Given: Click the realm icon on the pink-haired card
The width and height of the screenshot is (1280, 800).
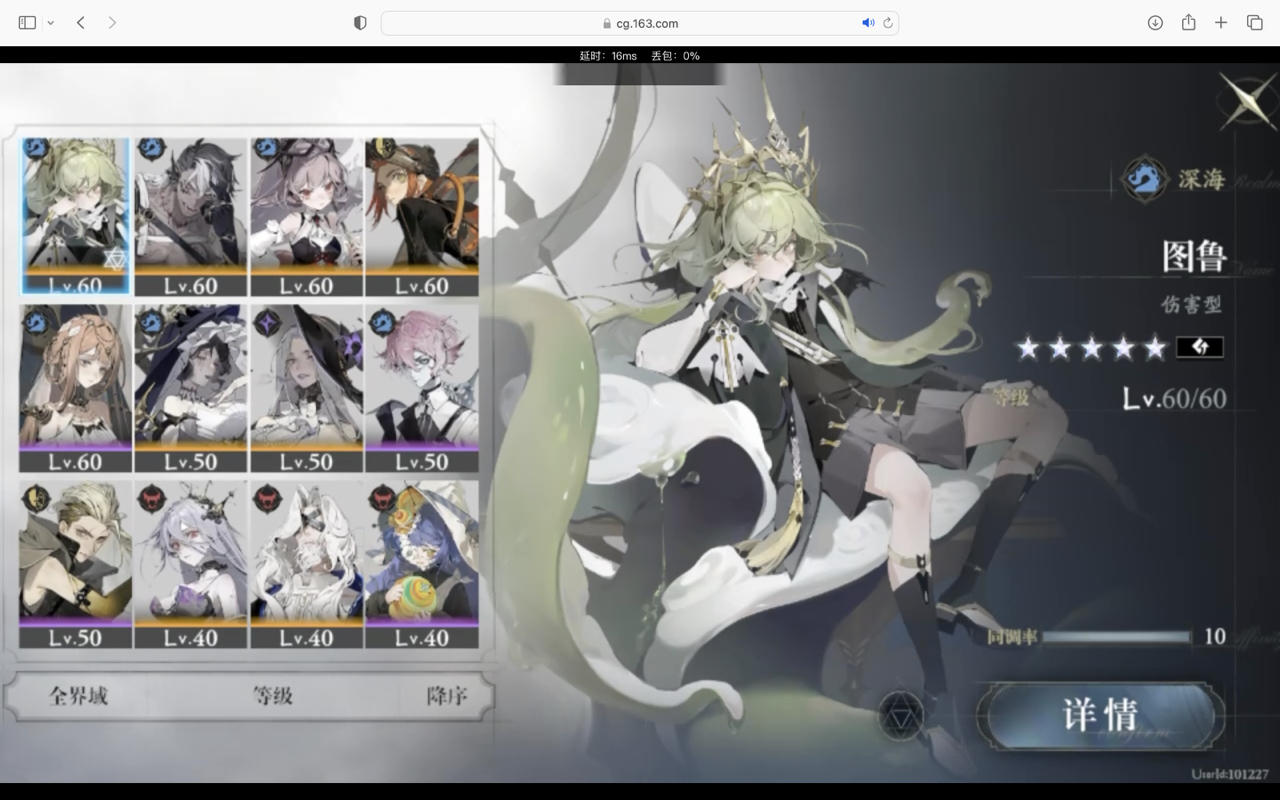Looking at the screenshot, I should coord(382,322).
